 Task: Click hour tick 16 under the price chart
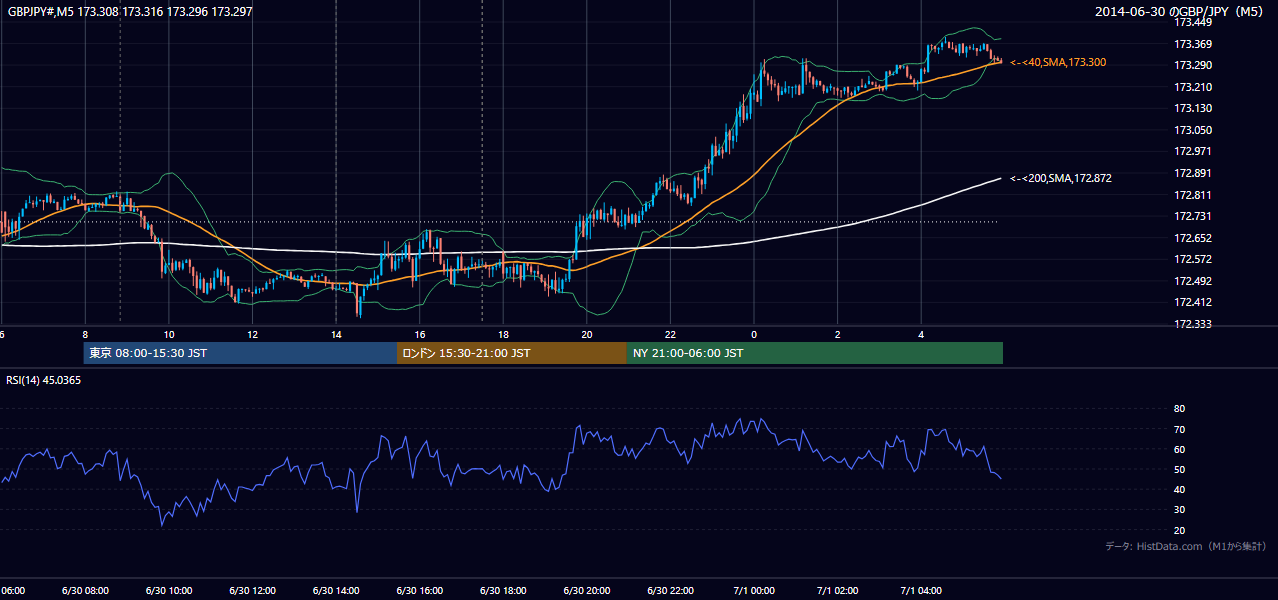pyautogui.click(x=420, y=334)
